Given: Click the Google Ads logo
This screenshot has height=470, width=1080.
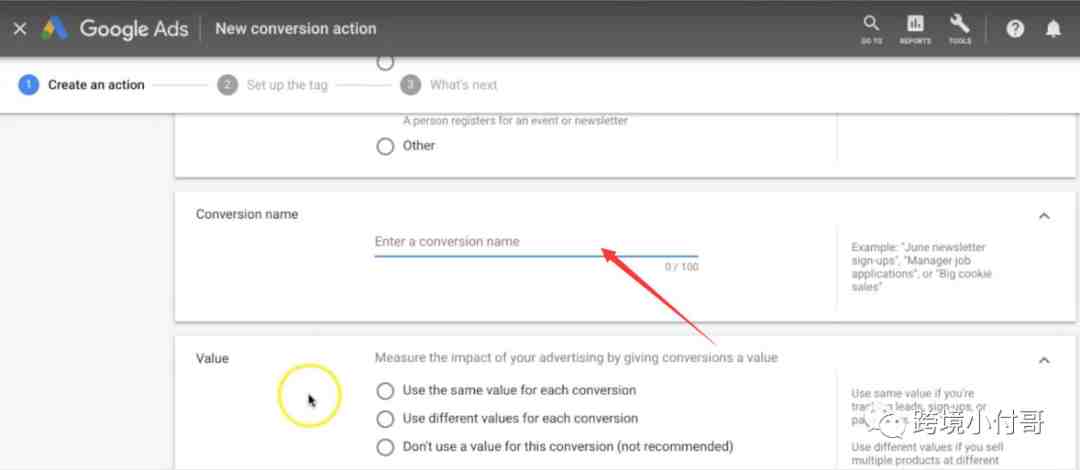Looking at the screenshot, I should click(115, 29).
